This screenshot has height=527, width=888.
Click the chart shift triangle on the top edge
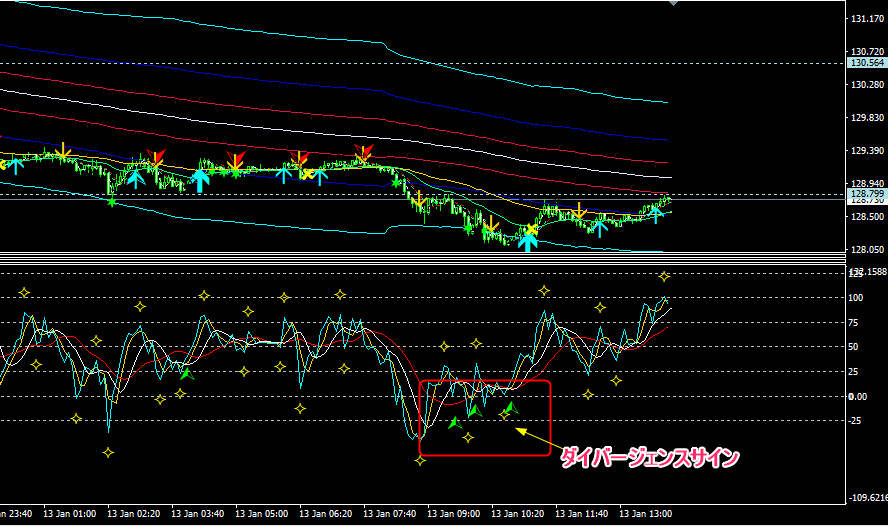coord(673,3)
